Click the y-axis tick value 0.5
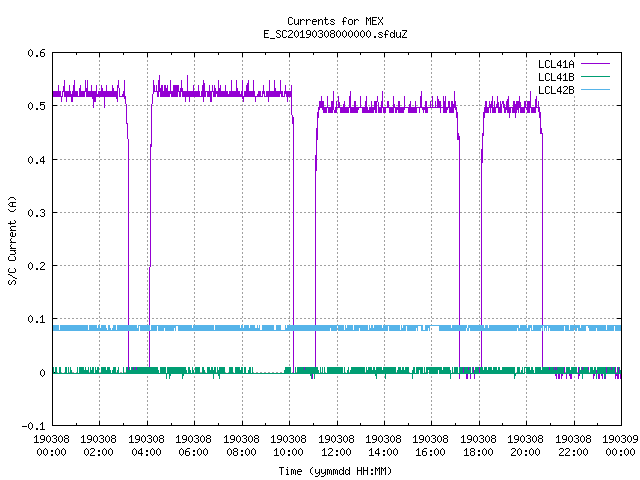This screenshot has width=640, height=480. pyautogui.click(x=36, y=106)
